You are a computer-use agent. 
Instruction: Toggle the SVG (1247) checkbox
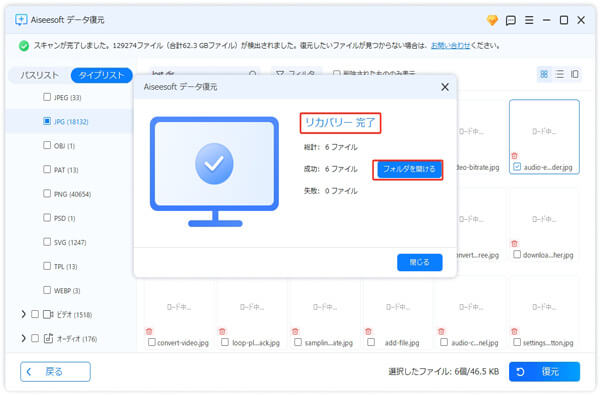(x=47, y=242)
